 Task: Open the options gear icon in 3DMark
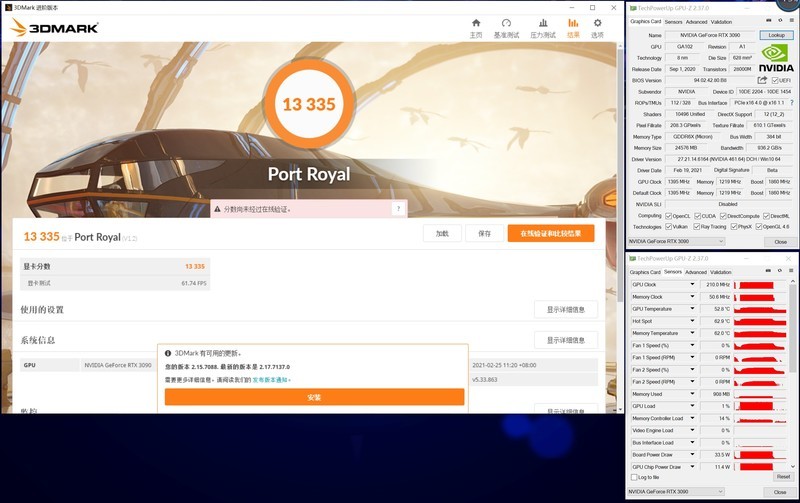point(597,23)
